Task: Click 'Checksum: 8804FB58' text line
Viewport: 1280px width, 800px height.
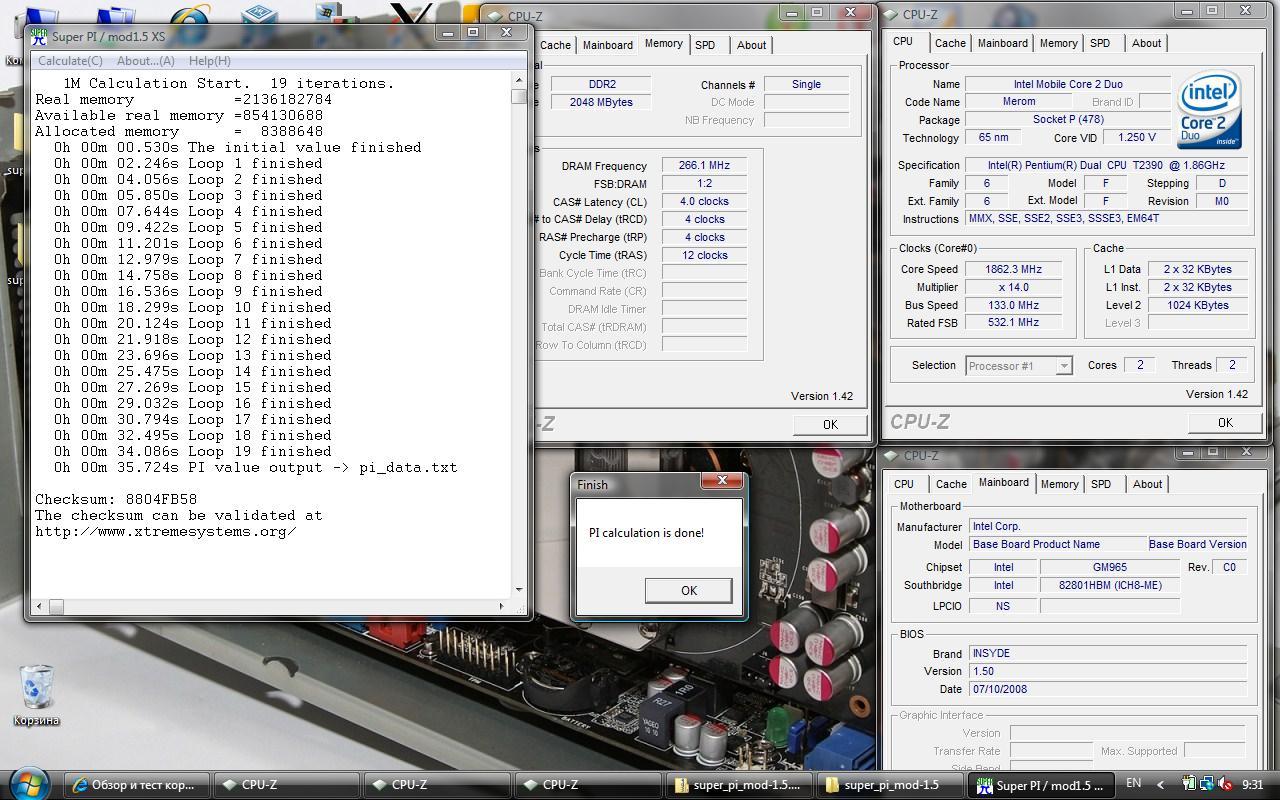Action: tap(116, 499)
